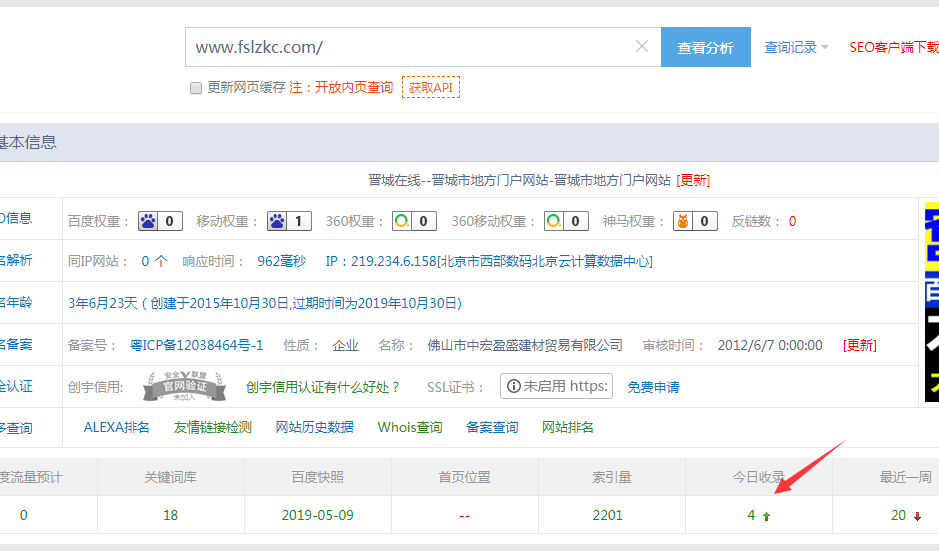Click the Shenma weight icon

[x=682, y=221]
